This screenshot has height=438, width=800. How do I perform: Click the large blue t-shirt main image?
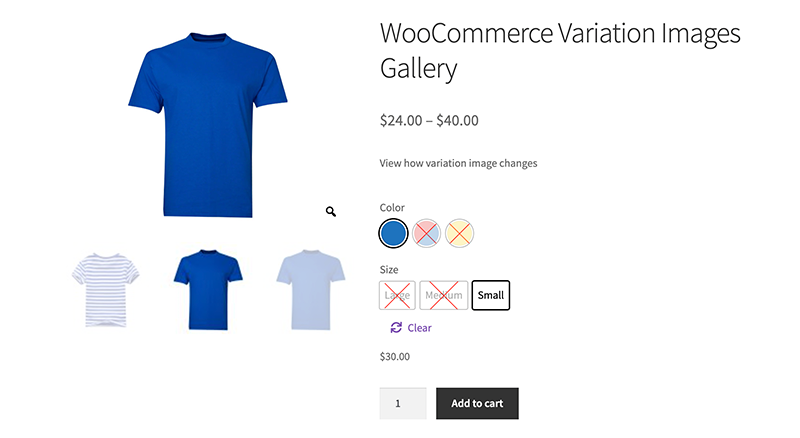coord(208,125)
